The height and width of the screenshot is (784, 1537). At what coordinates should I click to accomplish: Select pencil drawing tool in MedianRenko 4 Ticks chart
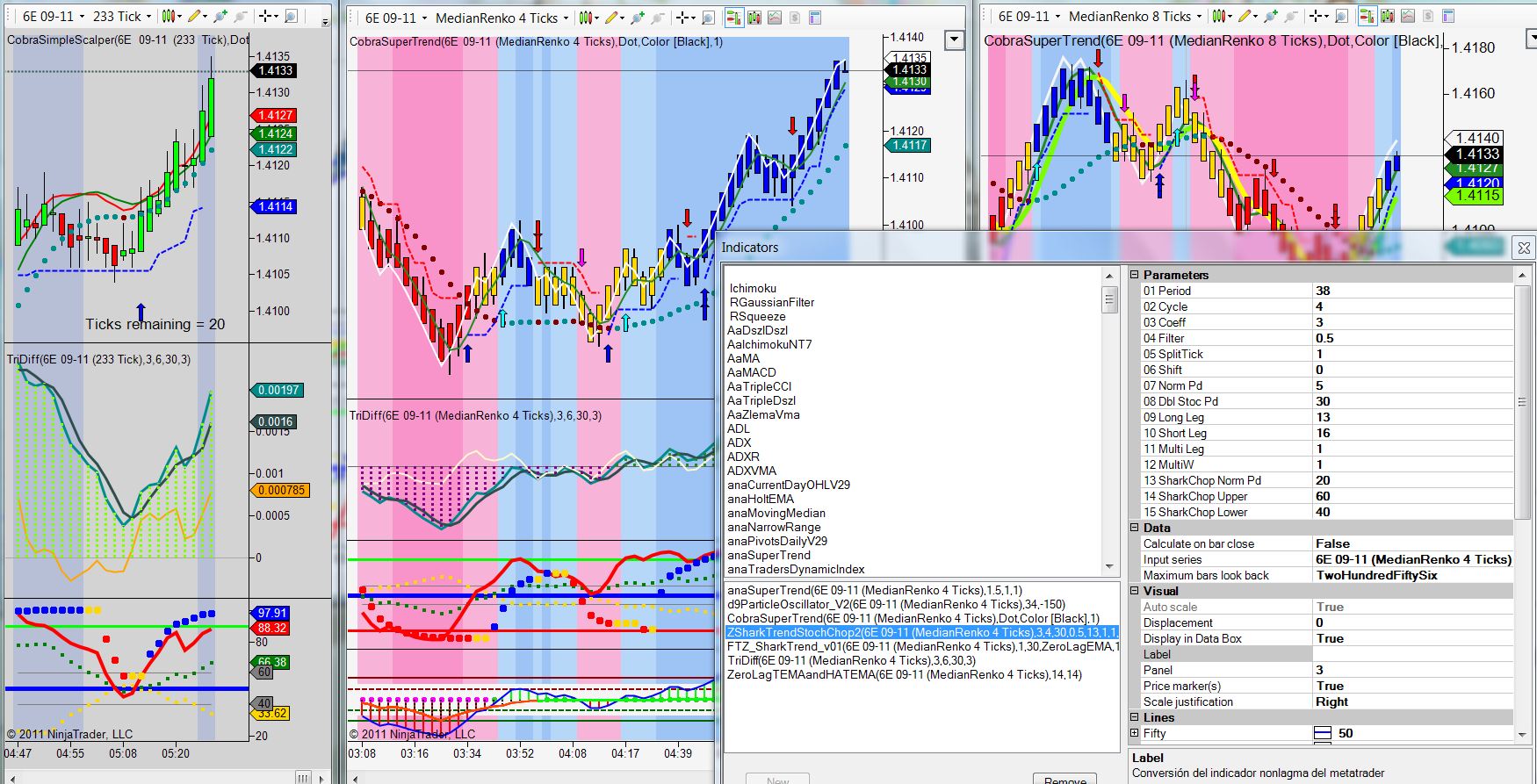(x=613, y=18)
